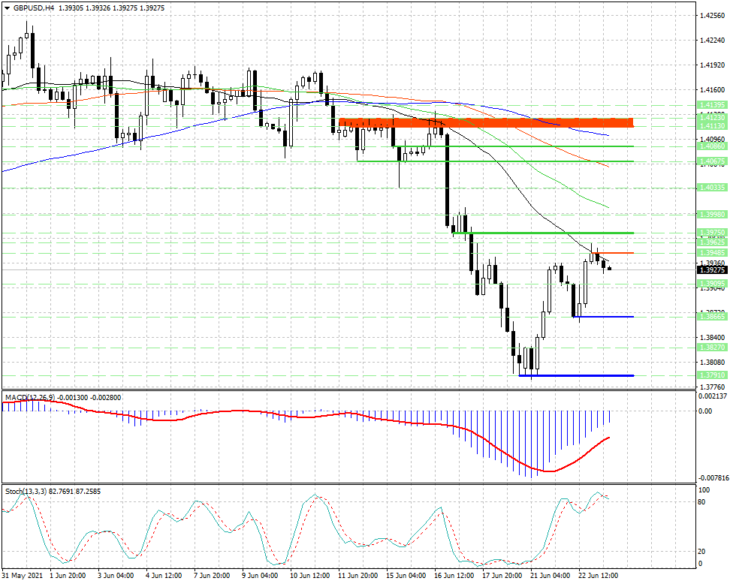
Task: Click the MACD(12,26,9) indicator label
Action: [x=30, y=397]
